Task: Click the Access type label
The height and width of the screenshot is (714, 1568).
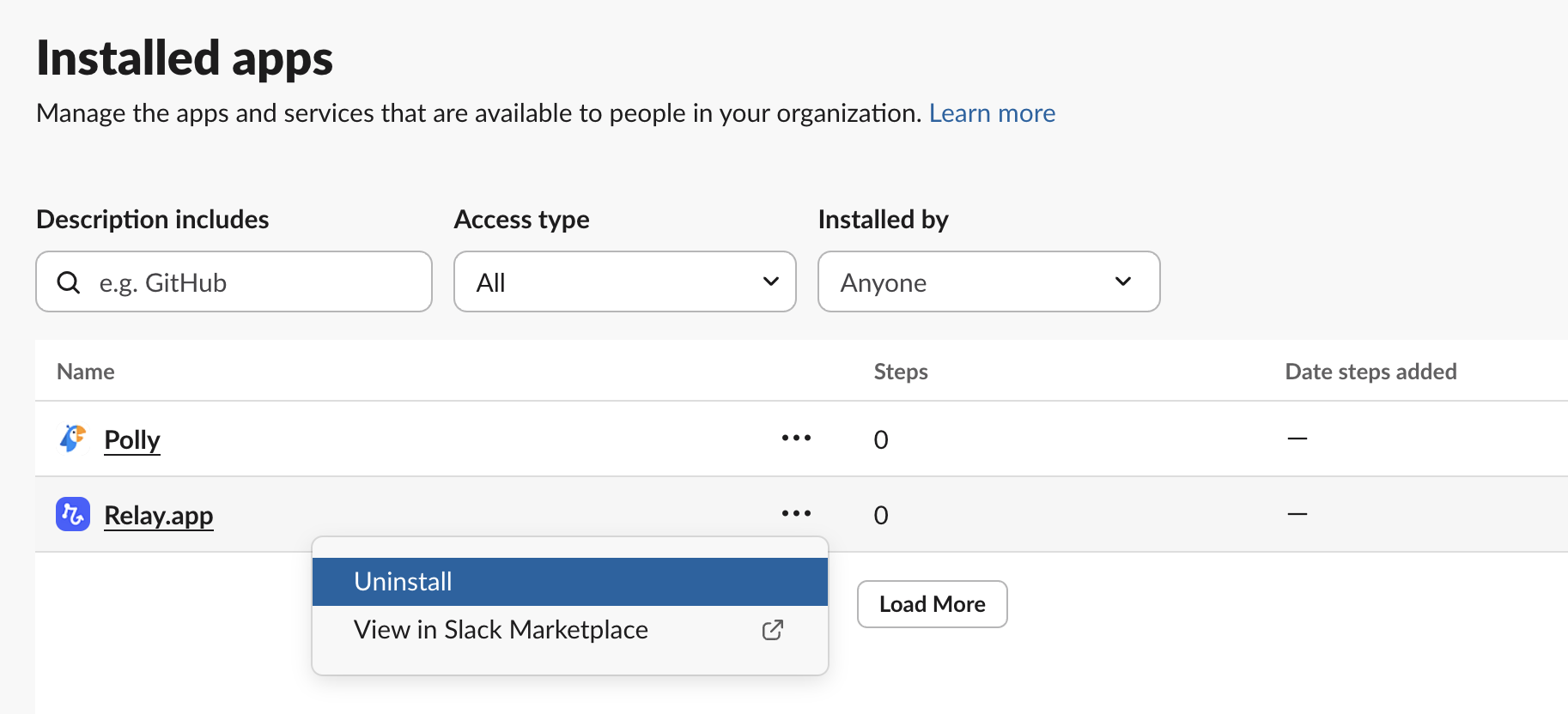Action: 522,220
